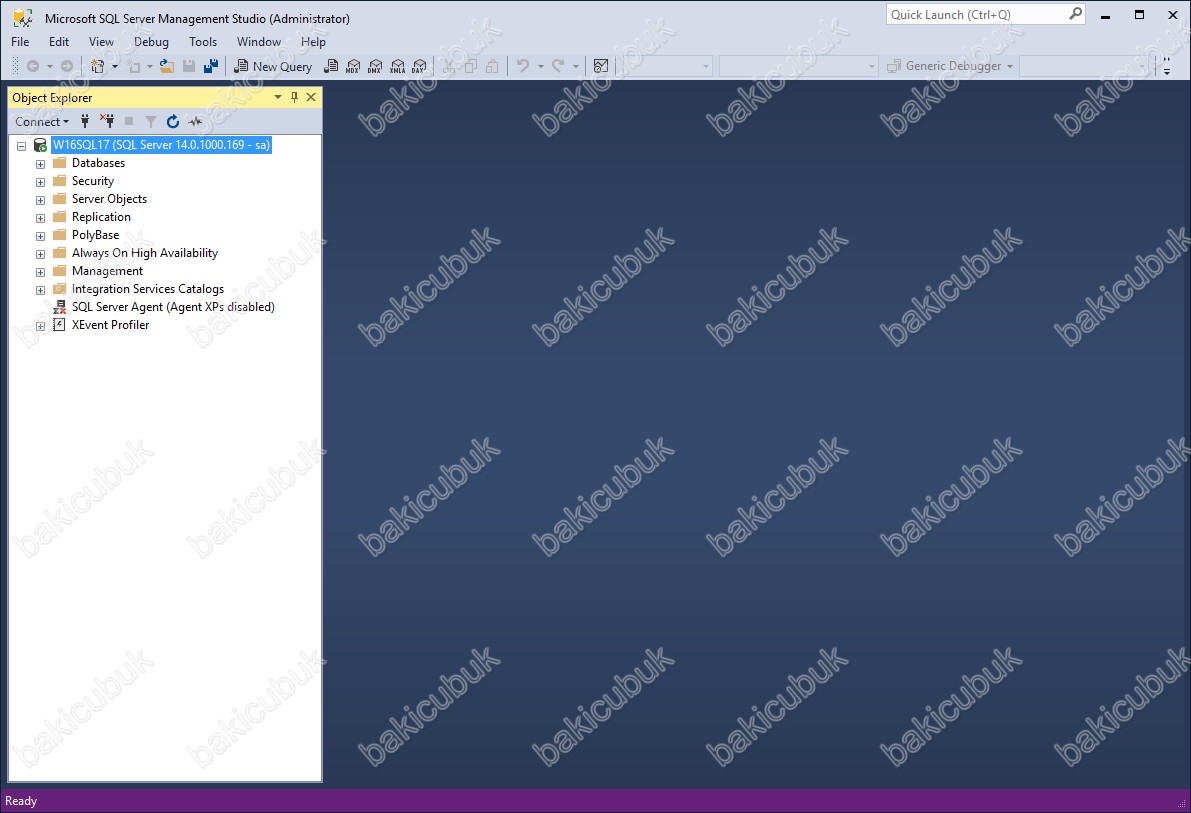
Task: Click the Navigate Backward arrow icon
Action: pyautogui.click(x=33, y=66)
